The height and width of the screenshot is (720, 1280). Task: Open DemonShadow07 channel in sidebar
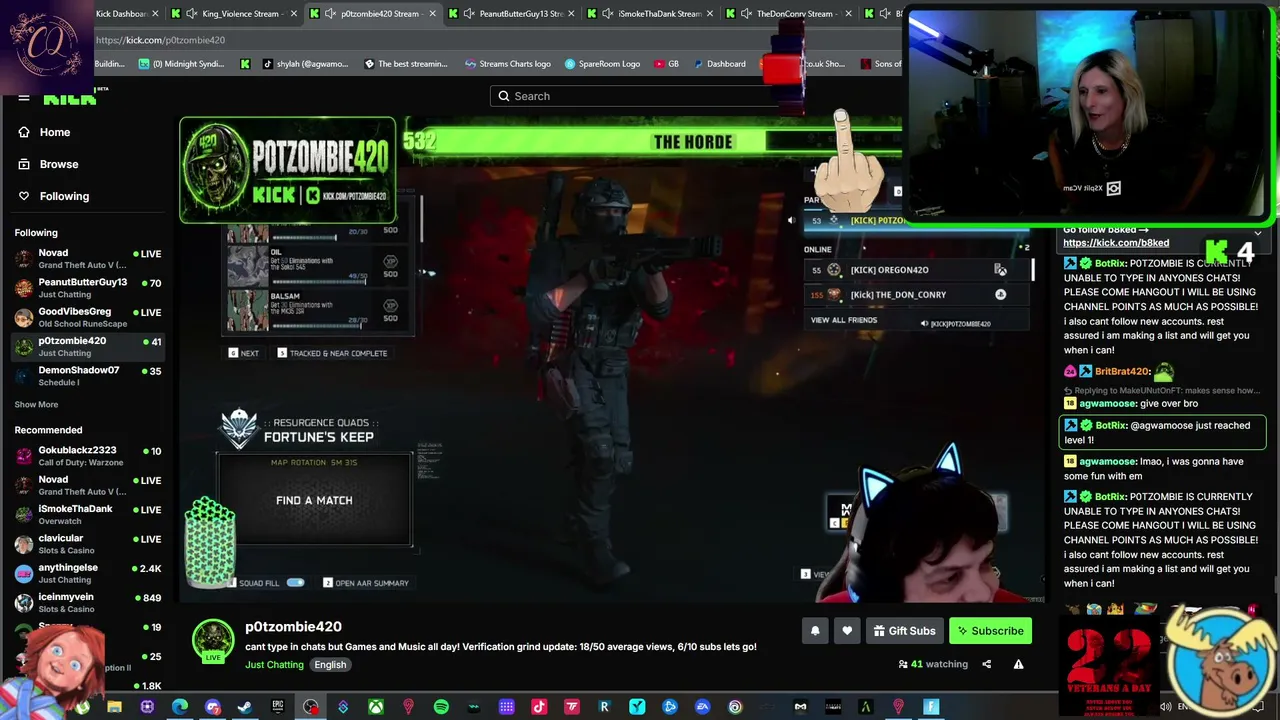[88, 376]
